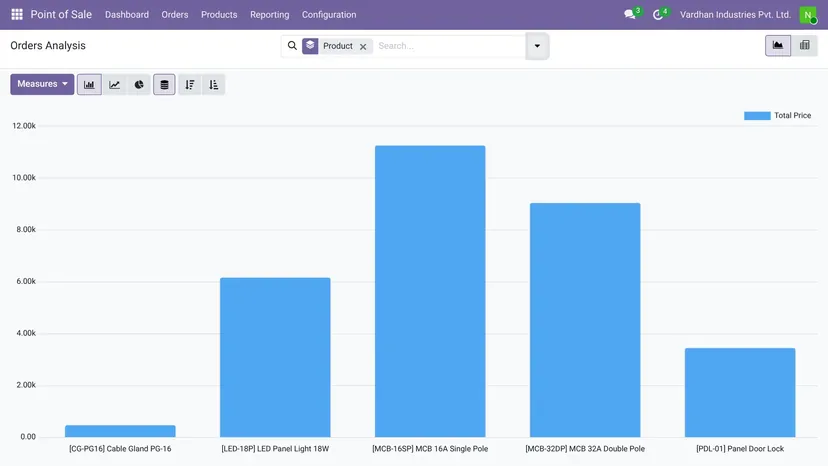Open the Configuration menu
The width and height of the screenshot is (828, 466).
tap(329, 15)
